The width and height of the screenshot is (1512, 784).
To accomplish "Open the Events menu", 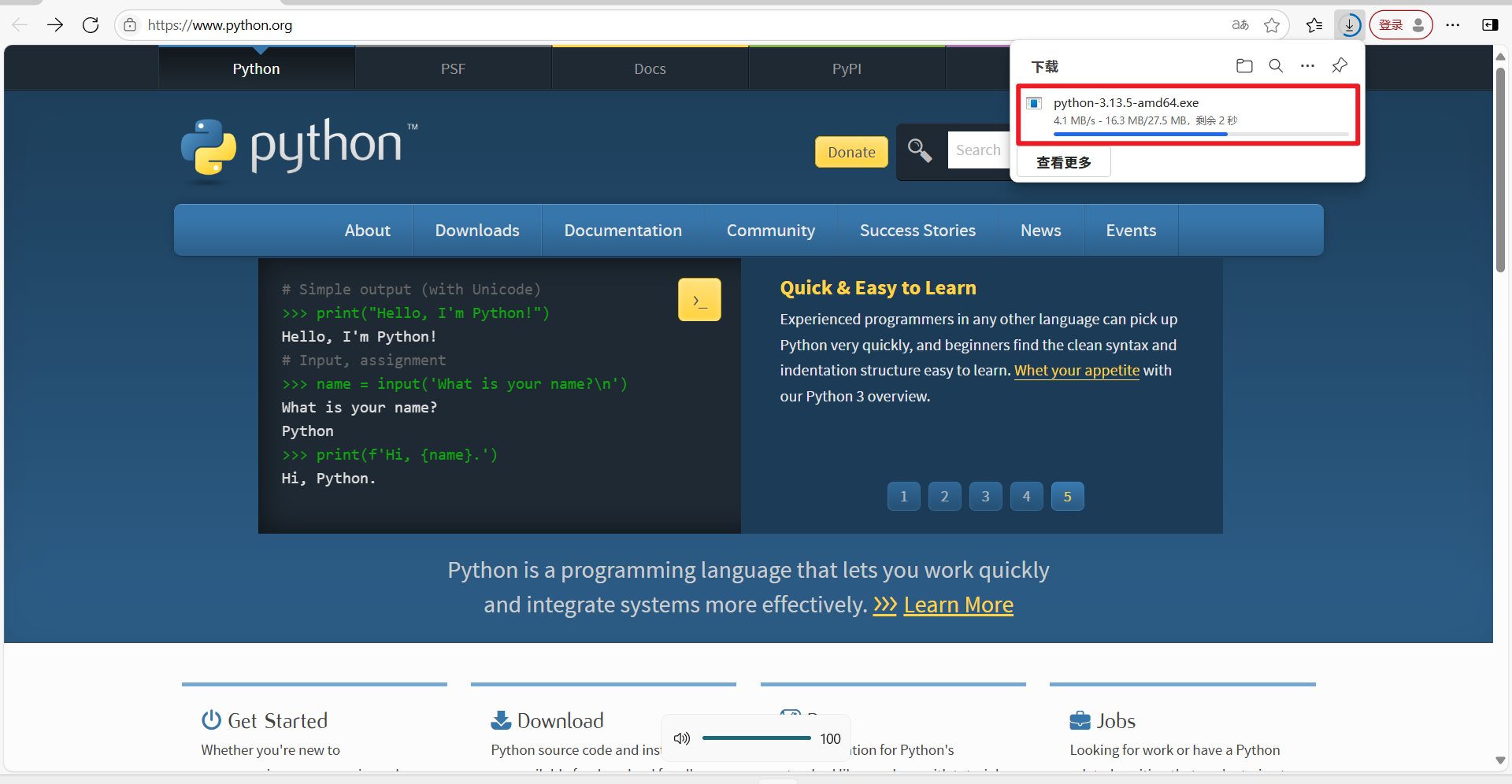I will [x=1131, y=231].
